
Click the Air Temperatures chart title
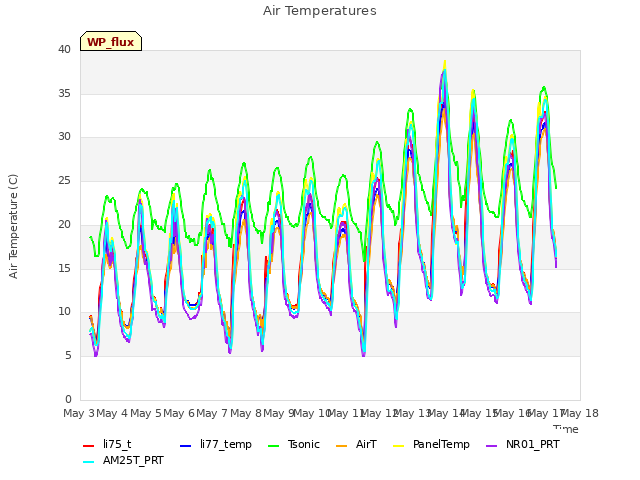(x=320, y=11)
